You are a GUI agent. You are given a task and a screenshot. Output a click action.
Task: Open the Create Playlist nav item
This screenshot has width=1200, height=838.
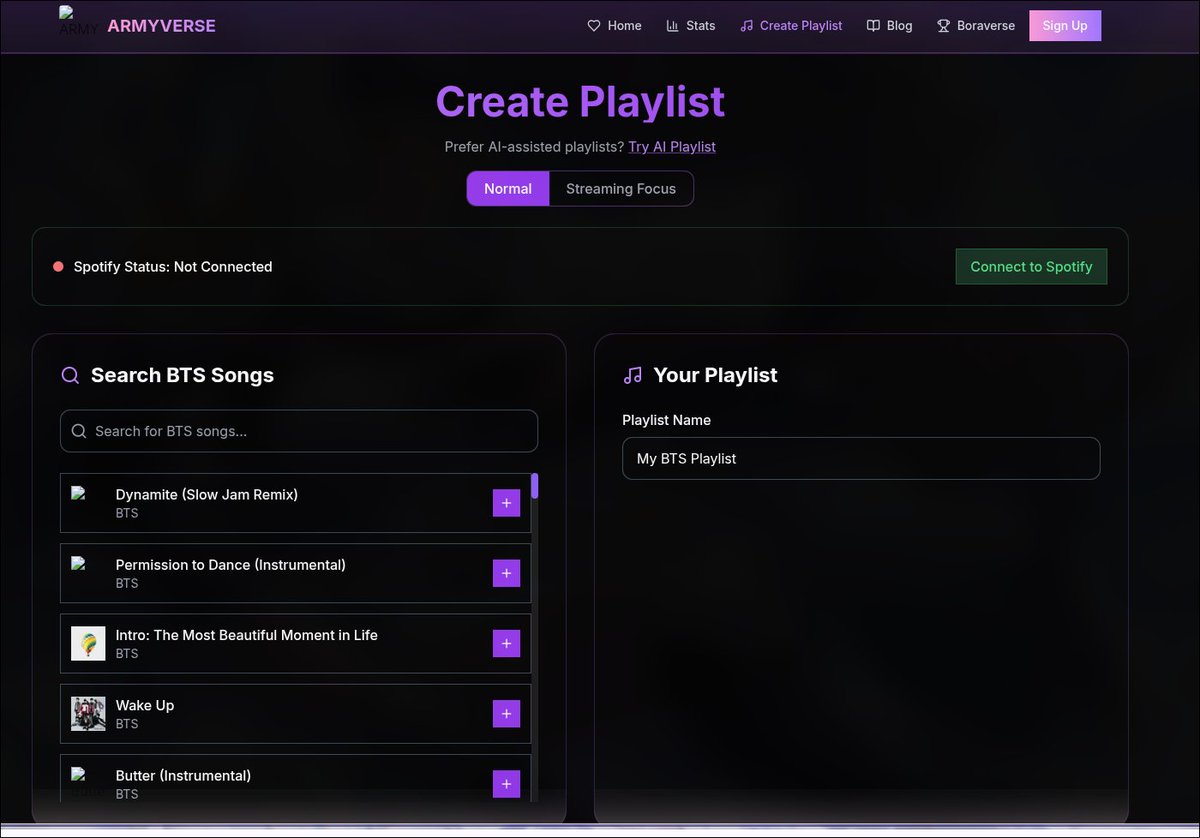[x=791, y=26]
